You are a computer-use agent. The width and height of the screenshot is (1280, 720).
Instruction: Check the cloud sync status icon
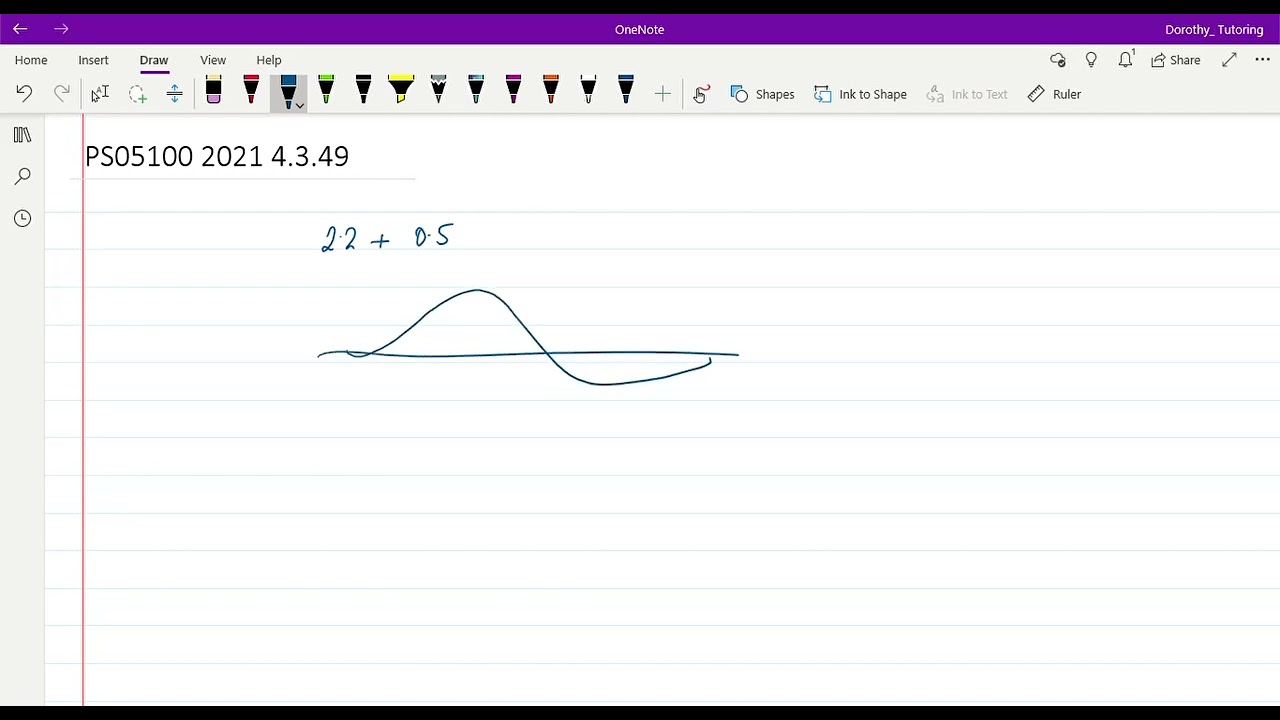pyautogui.click(x=1058, y=60)
